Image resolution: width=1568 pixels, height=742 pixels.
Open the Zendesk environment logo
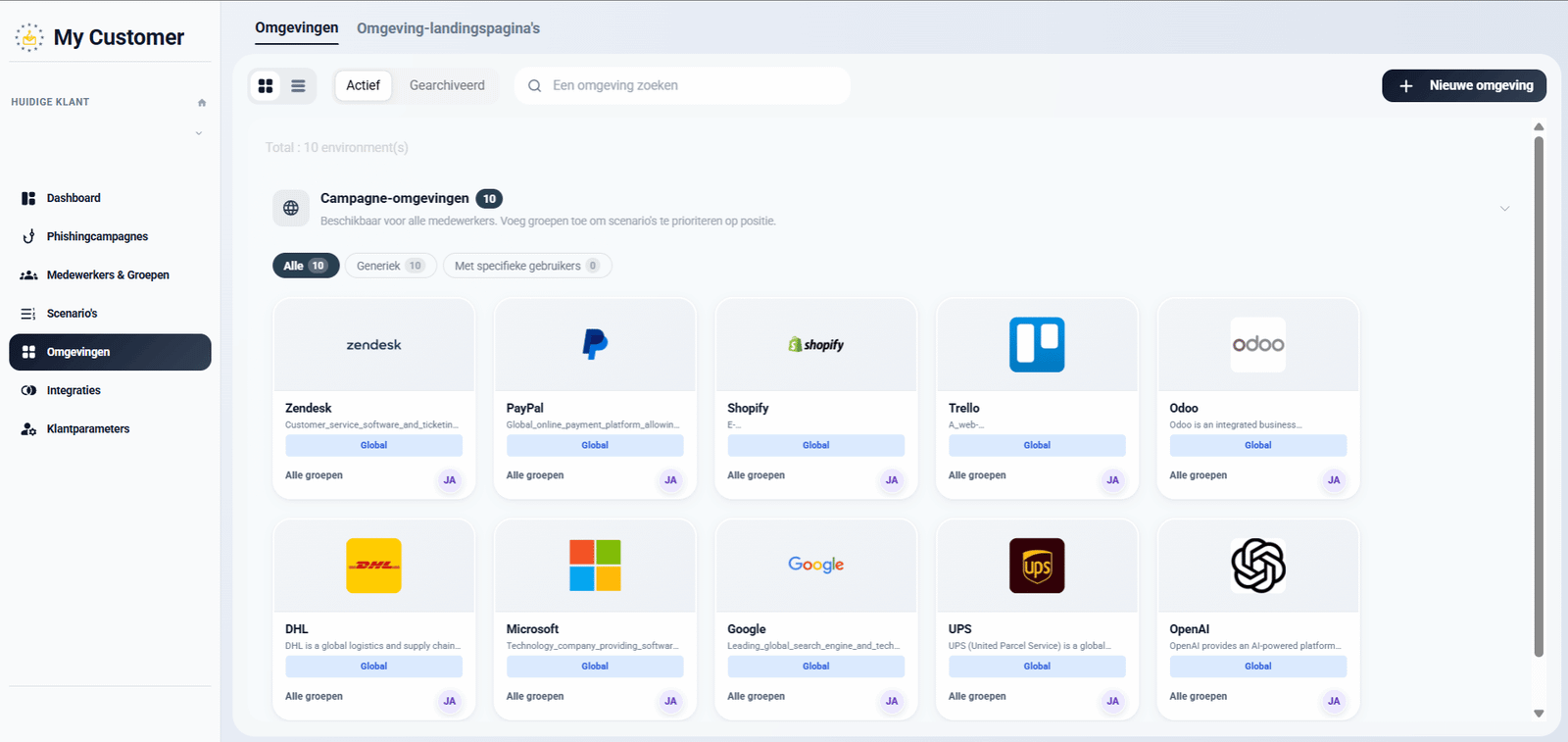373,345
